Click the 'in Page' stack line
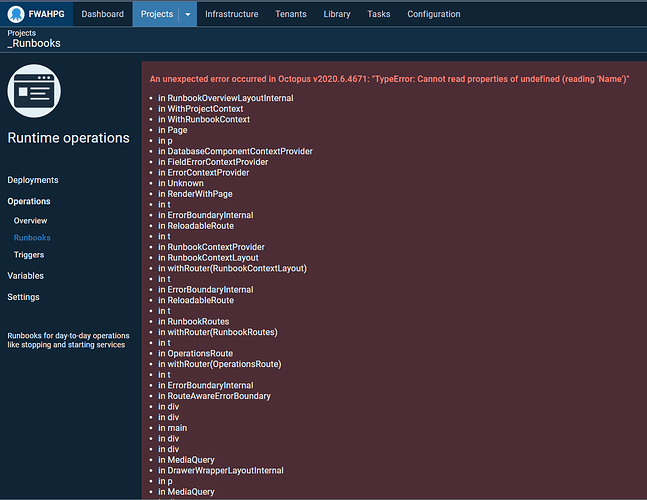Viewport: 647px width, 500px height. 172,130
